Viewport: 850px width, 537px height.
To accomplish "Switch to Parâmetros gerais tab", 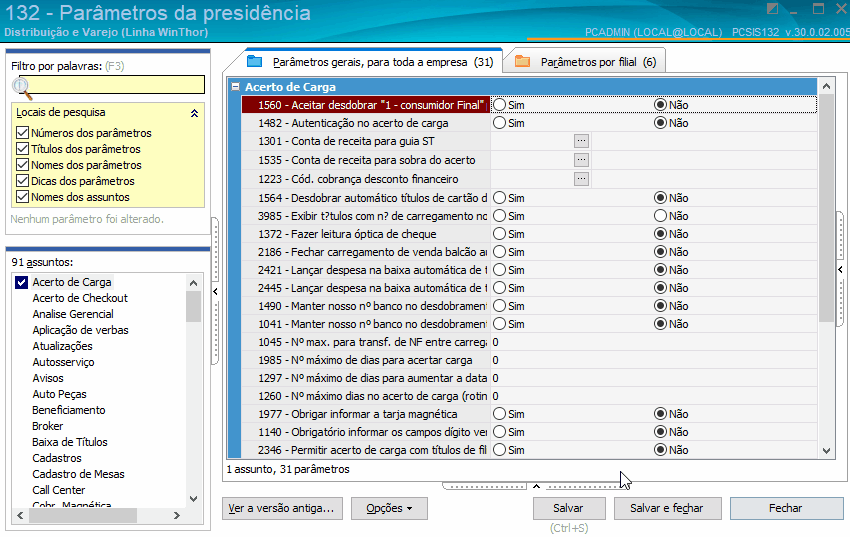I will 371,62.
